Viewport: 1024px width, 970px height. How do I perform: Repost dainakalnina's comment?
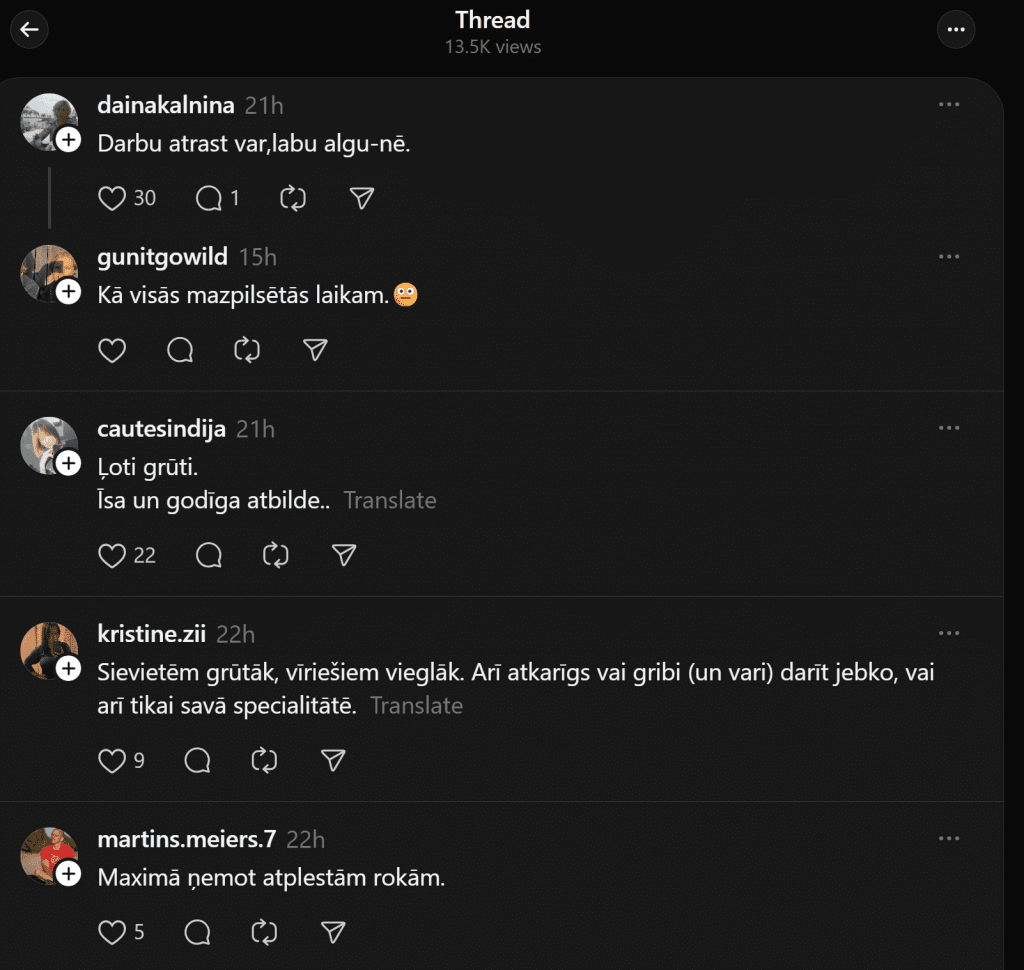[x=292, y=198]
